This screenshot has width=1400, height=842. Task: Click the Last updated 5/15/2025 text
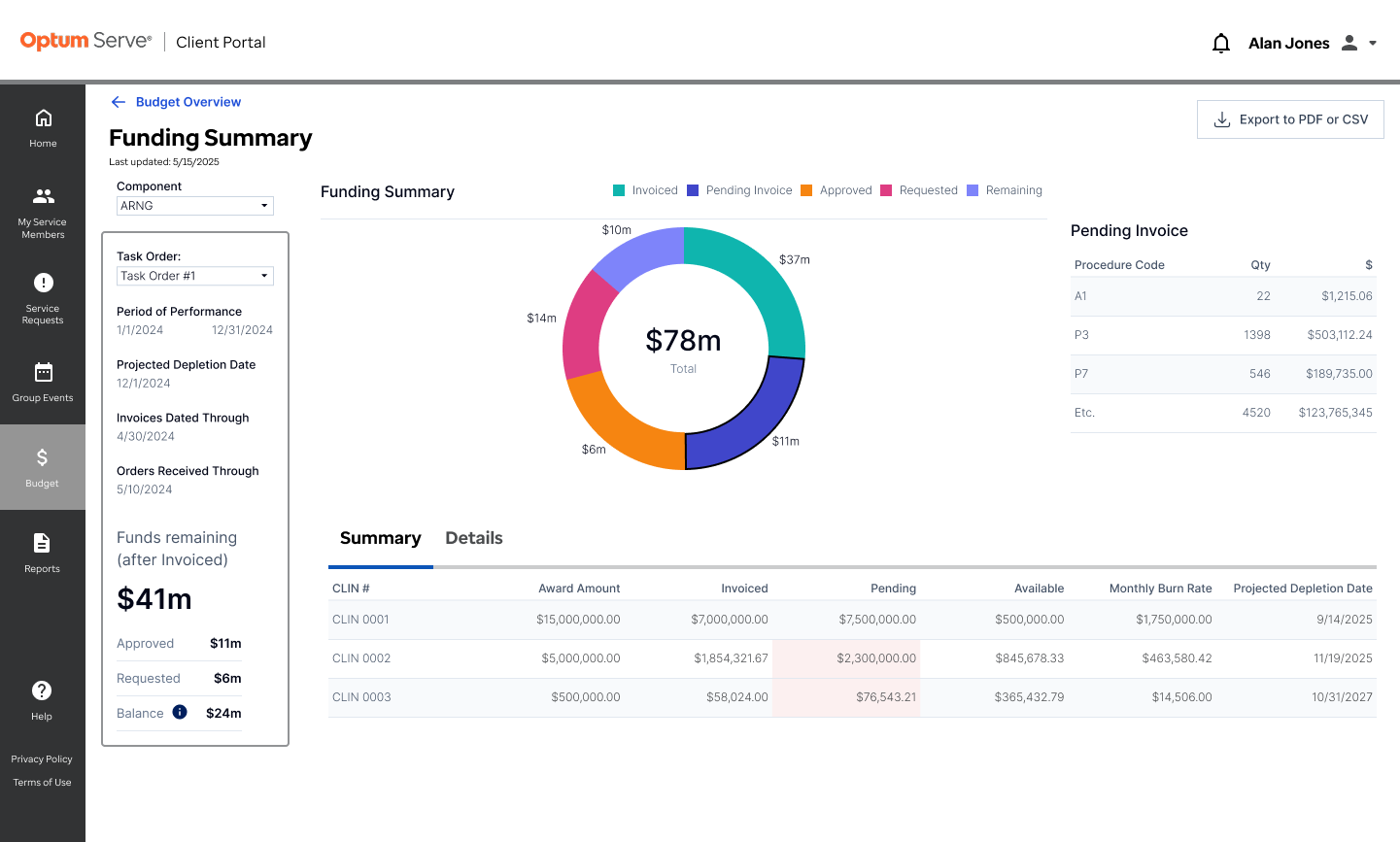(x=164, y=162)
